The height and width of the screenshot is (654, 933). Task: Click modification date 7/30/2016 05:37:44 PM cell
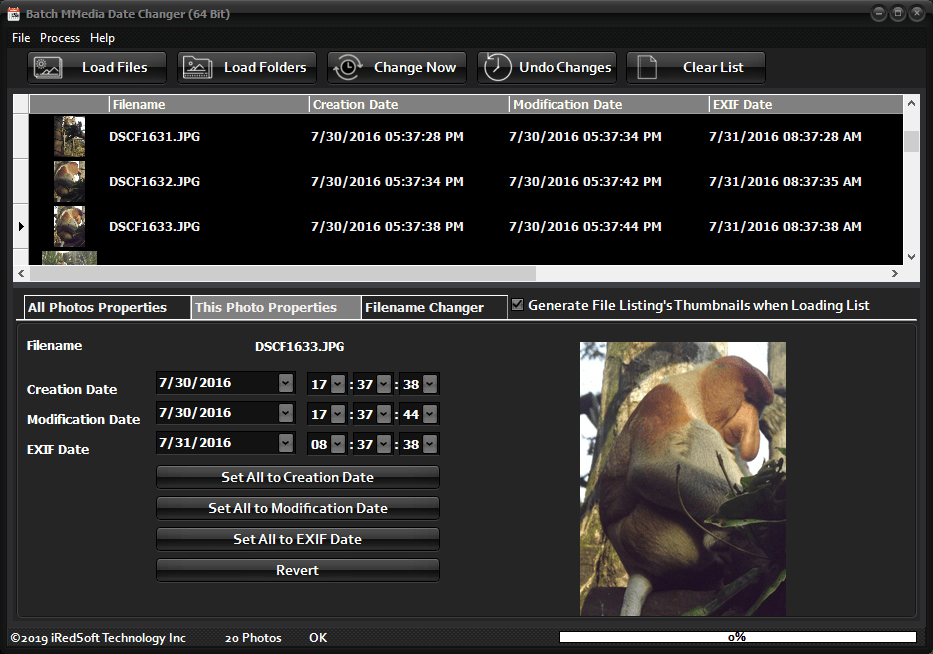click(586, 227)
